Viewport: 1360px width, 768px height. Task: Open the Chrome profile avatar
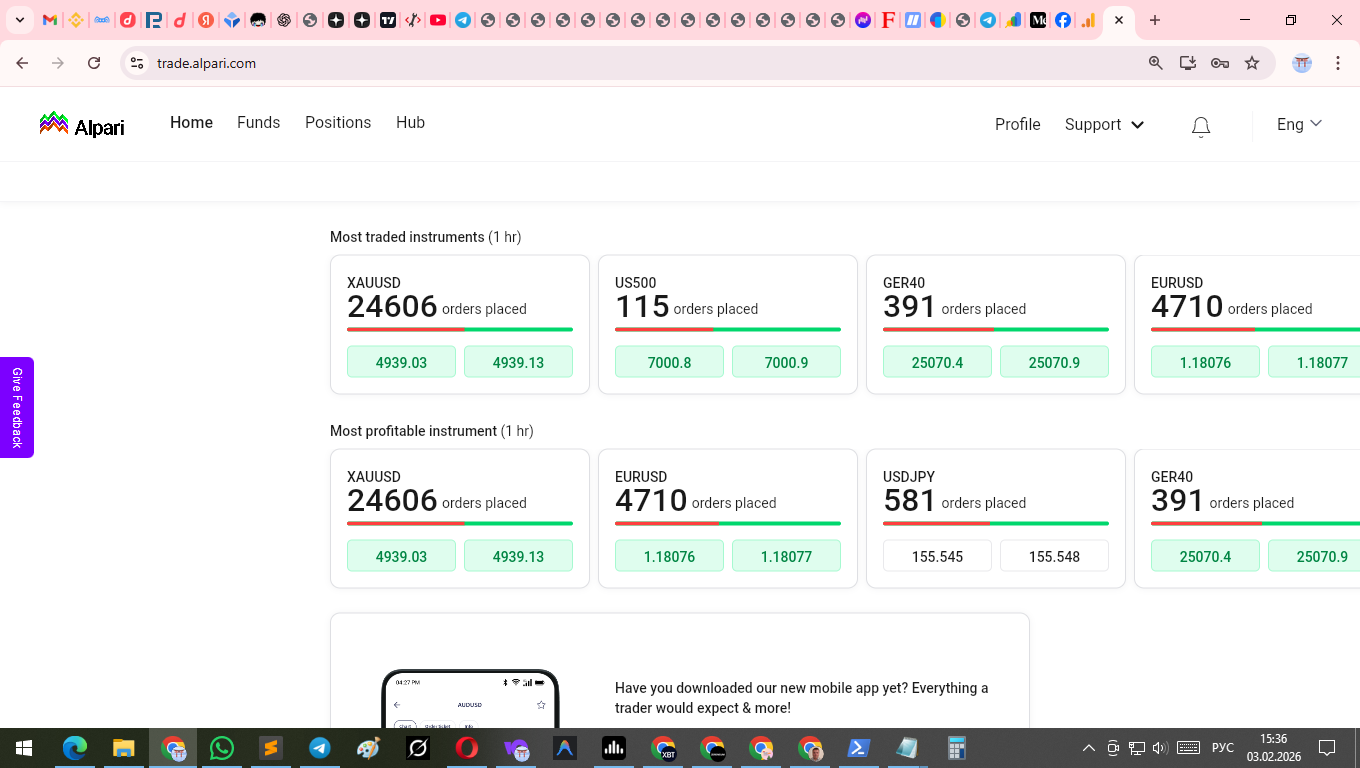tap(1301, 62)
